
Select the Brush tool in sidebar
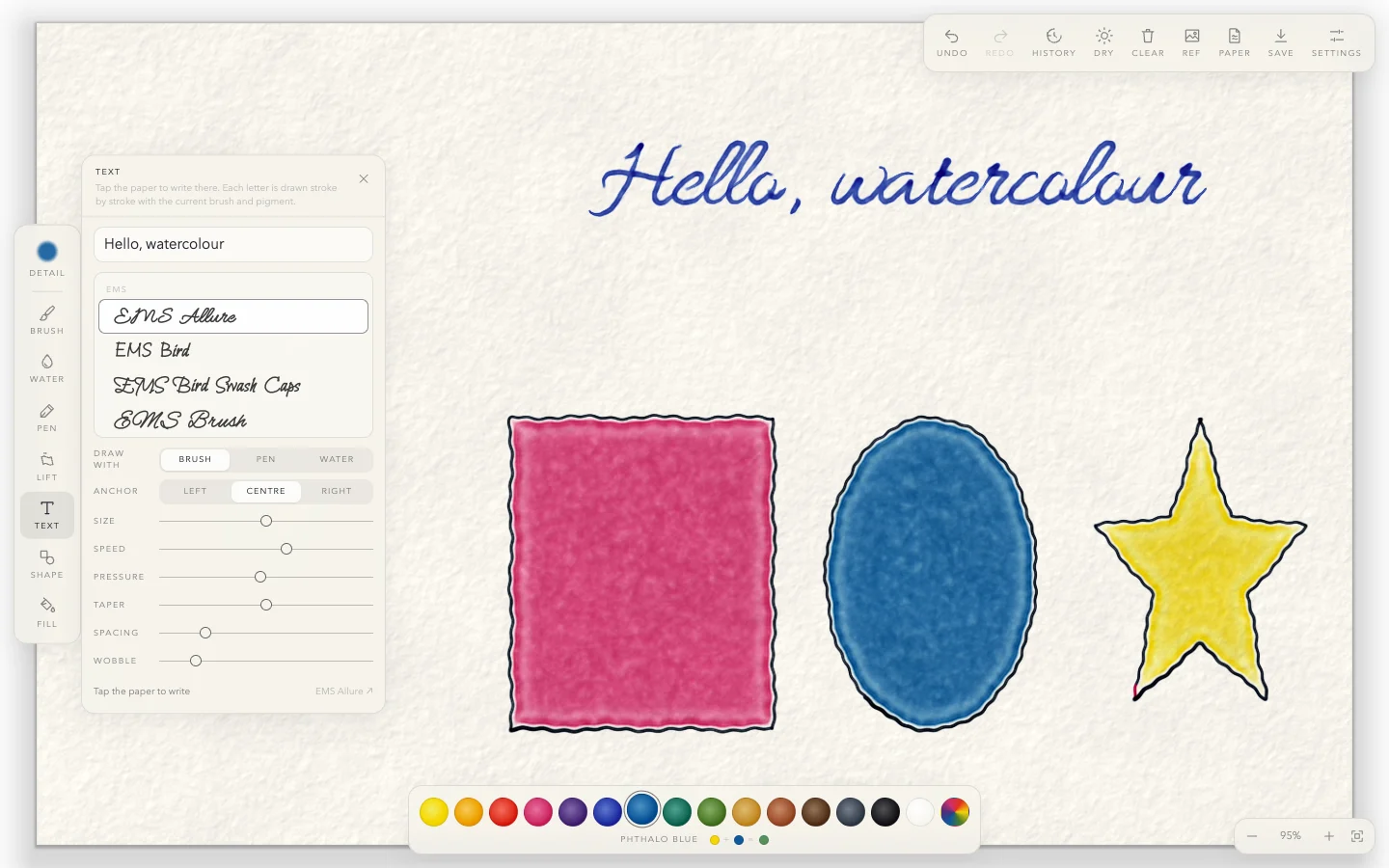tap(46, 320)
